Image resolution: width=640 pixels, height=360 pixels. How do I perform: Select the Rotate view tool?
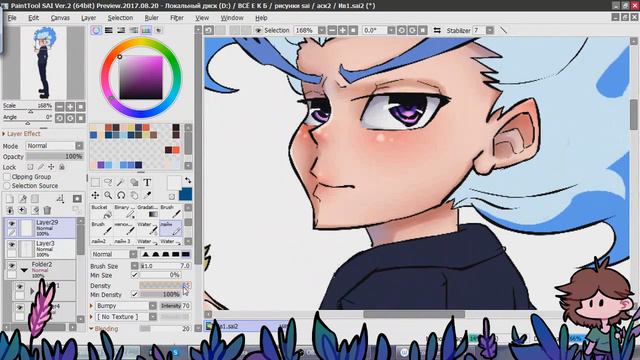pyautogui.click(x=121, y=196)
